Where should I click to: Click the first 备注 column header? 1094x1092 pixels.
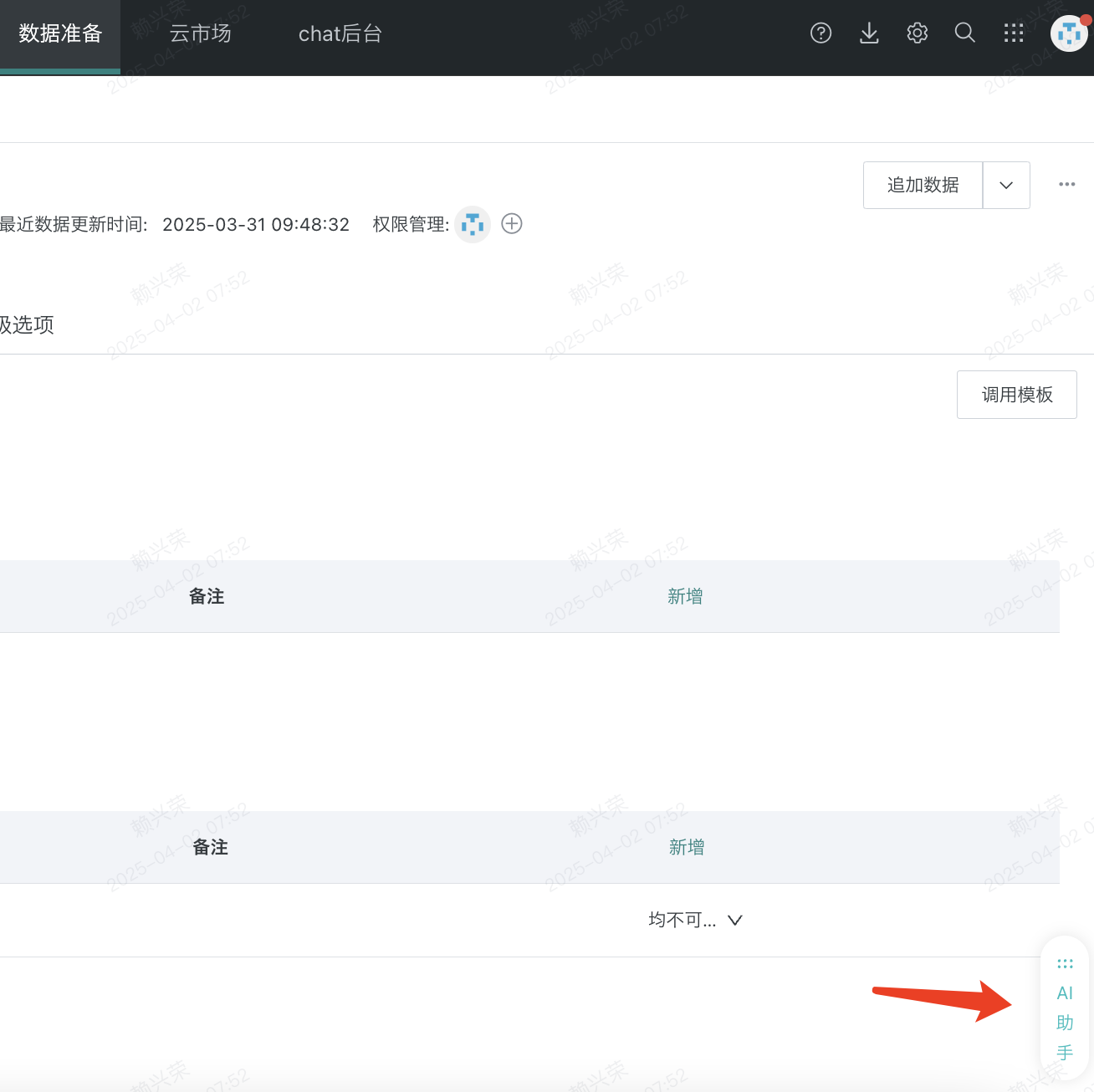point(207,596)
